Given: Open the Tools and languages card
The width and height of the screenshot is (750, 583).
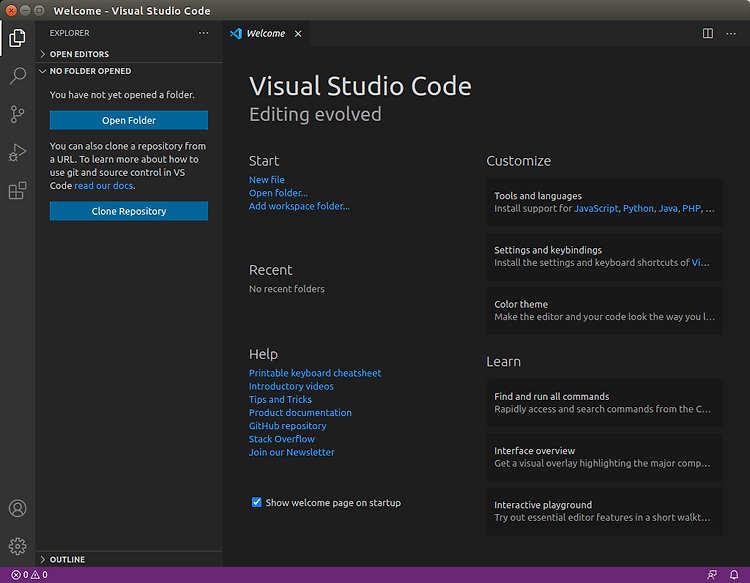Looking at the screenshot, I should tap(605, 202).
